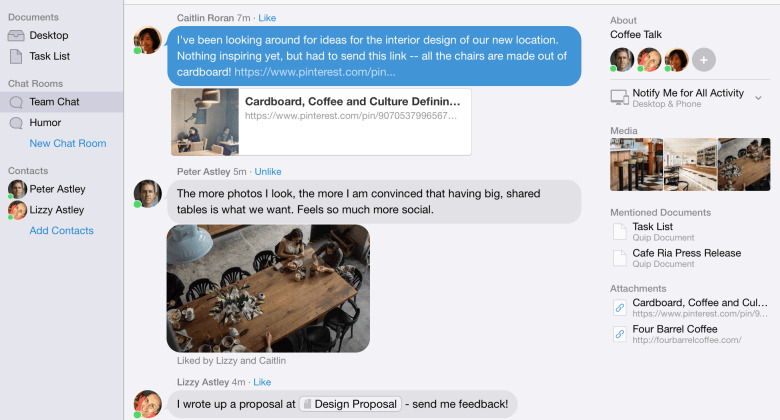Click Caitlin Roran's avatar beside her message
Viewport: 780px width, 420px height.
148,40
